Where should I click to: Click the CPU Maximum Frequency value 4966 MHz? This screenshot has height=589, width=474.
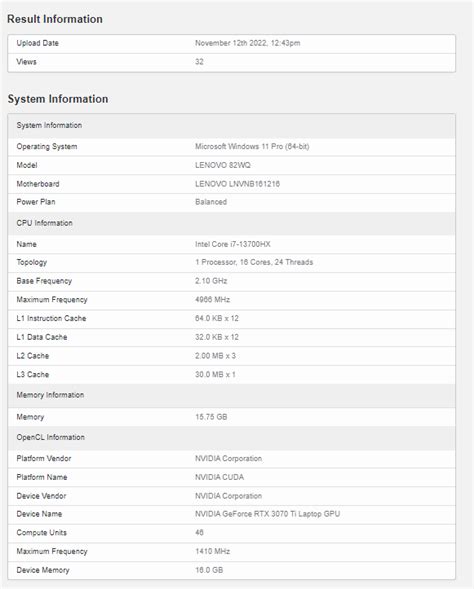[x=213, y=300]
